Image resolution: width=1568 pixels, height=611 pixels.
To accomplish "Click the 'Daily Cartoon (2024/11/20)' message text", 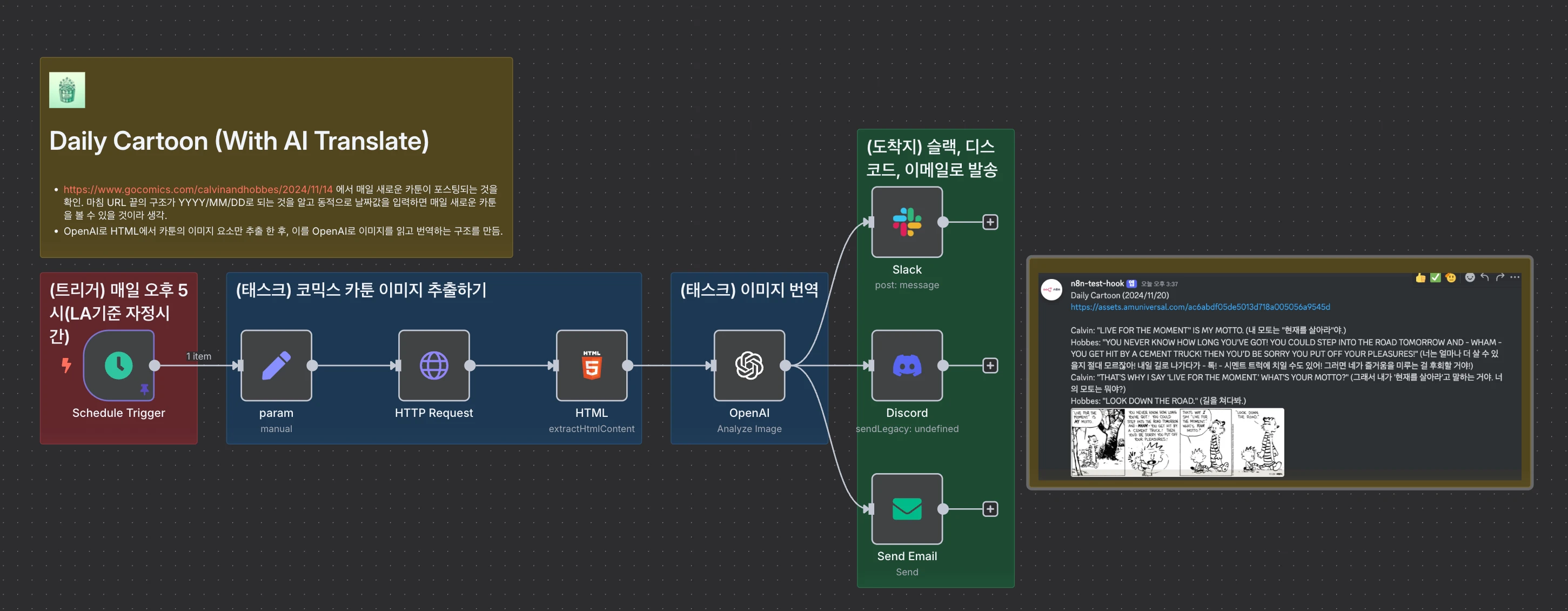I will coord(1120,295).
